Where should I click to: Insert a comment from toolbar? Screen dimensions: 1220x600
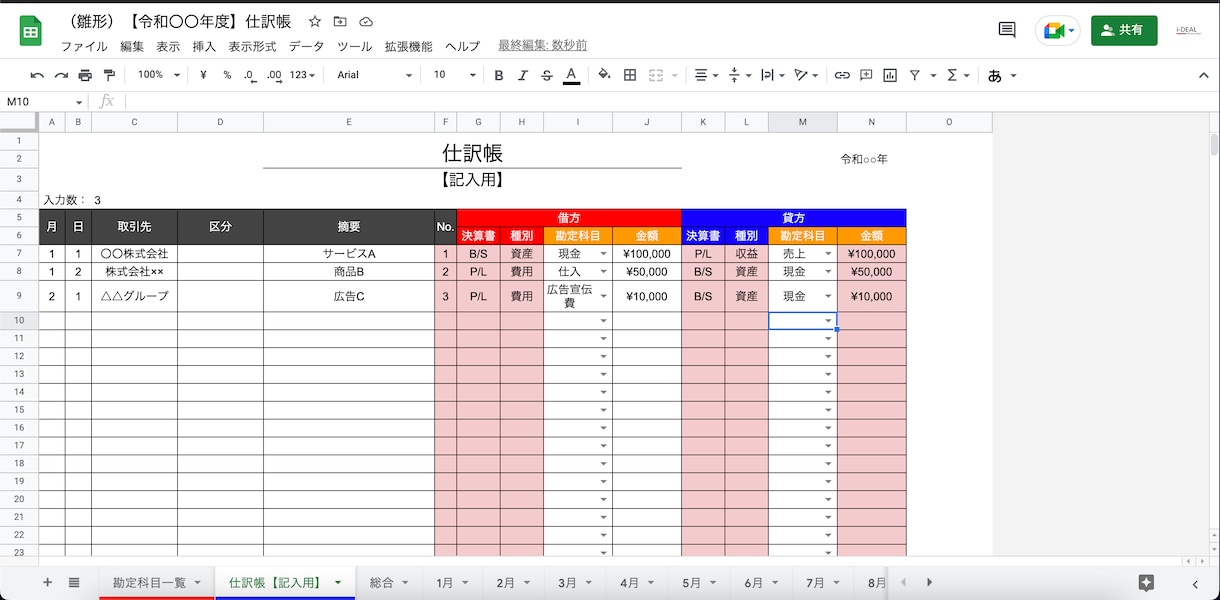866,75
